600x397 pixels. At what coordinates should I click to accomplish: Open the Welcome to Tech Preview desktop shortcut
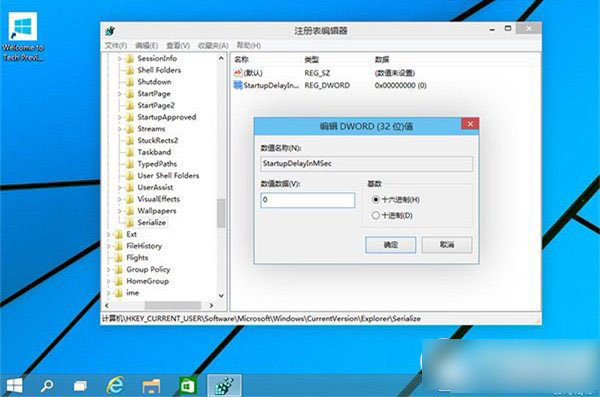23,37
